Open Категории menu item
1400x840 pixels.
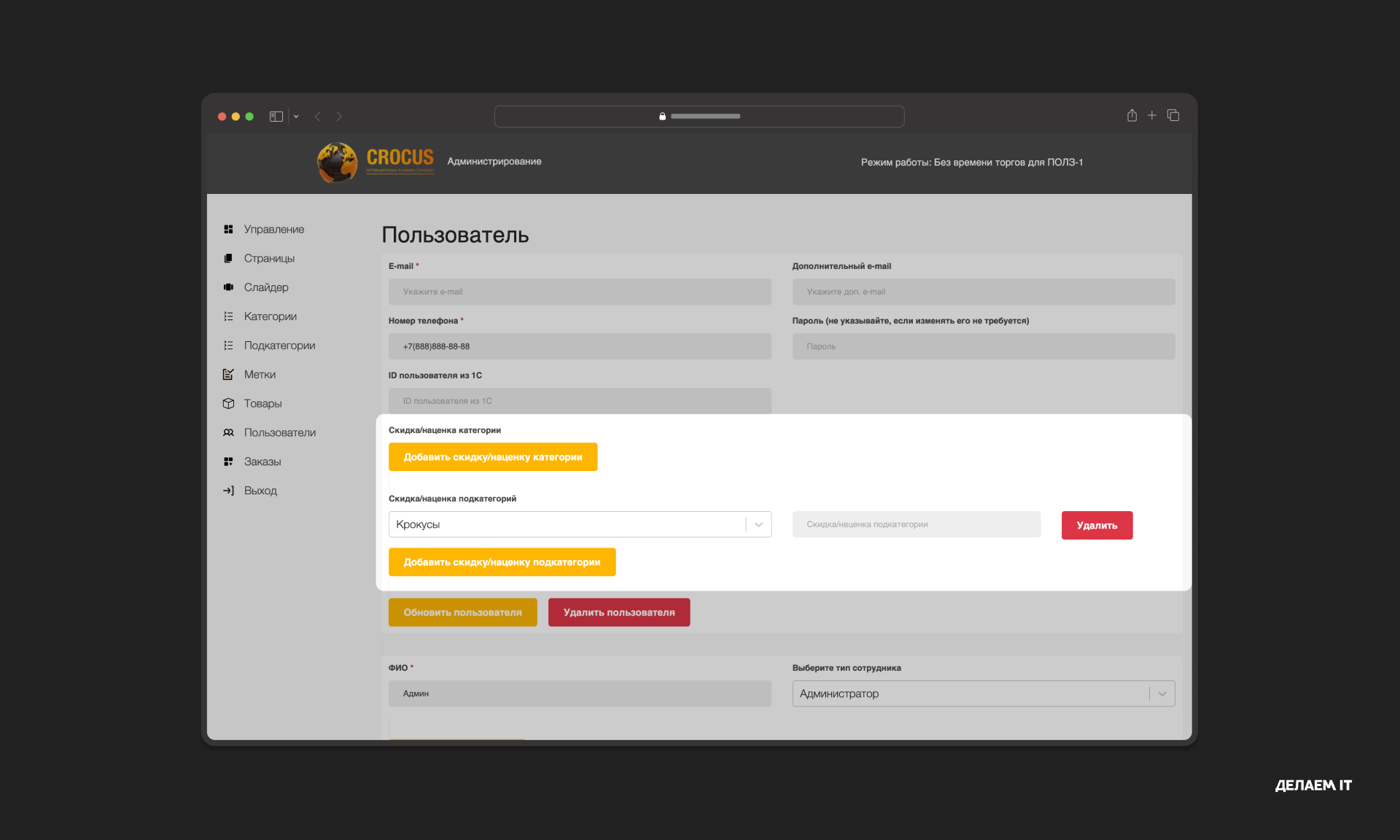pyautogui.click(x=270, y=316)
